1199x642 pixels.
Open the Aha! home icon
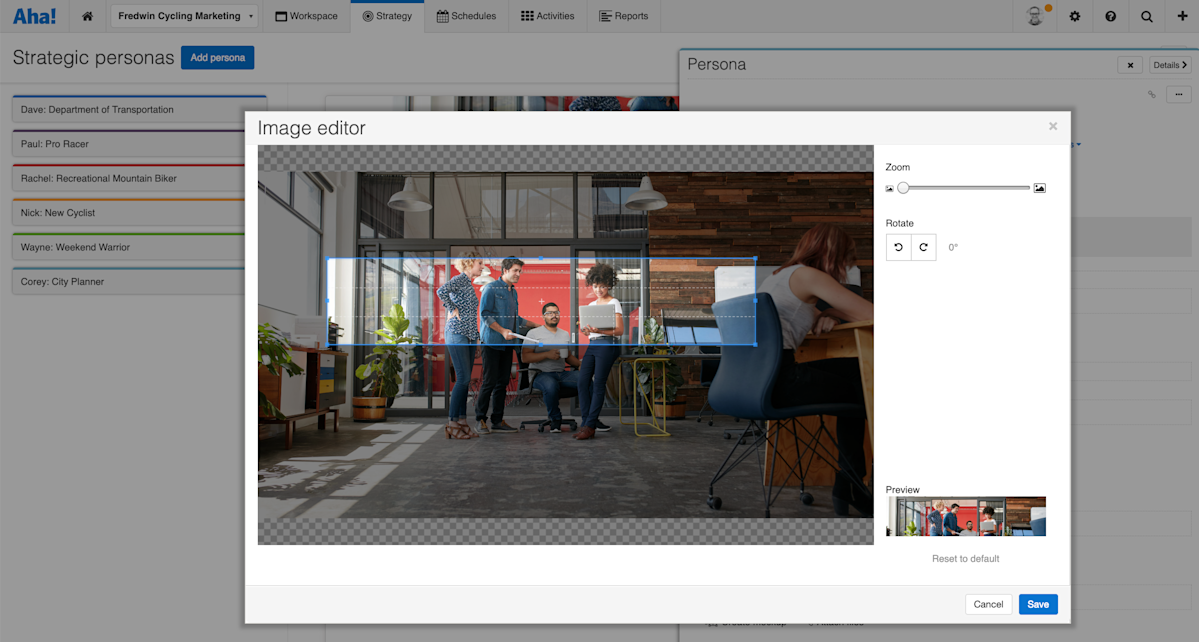(x=87, y=16)
